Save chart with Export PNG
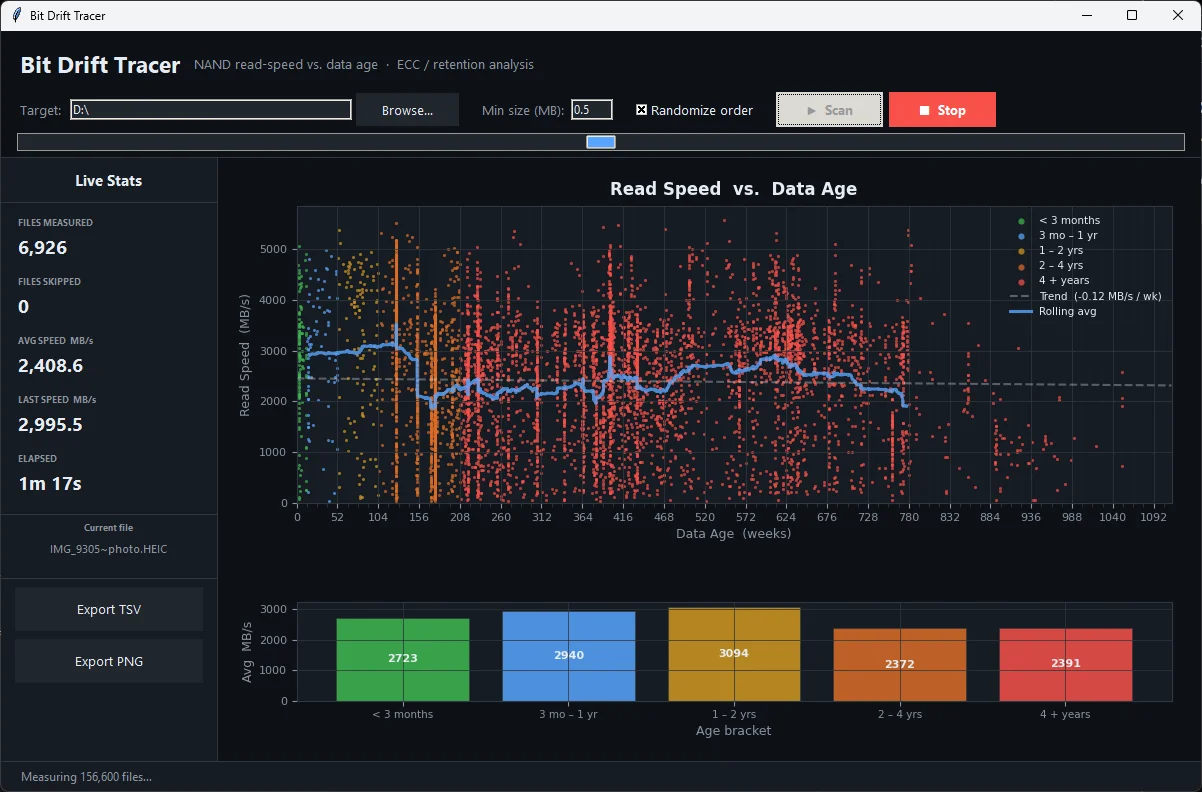 click(109, 661)
